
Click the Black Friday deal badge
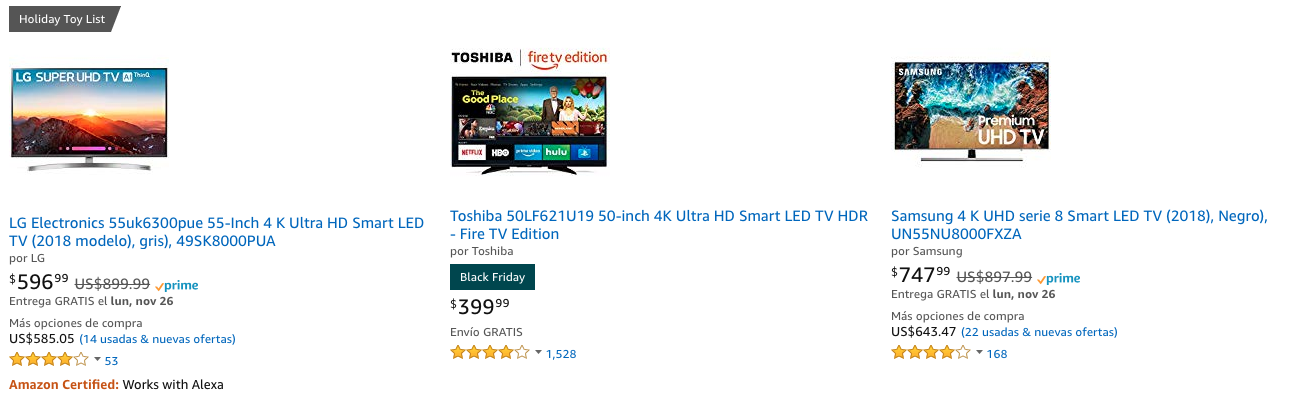pyautogui.click(x=493, y=277)
